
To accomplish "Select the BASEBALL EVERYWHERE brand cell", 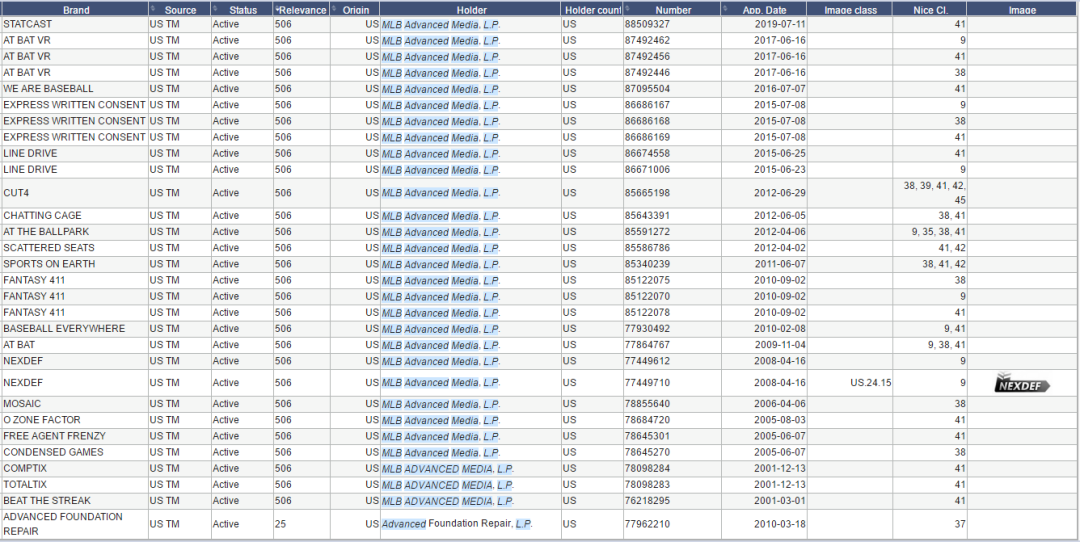I will (x=74, y=329).
